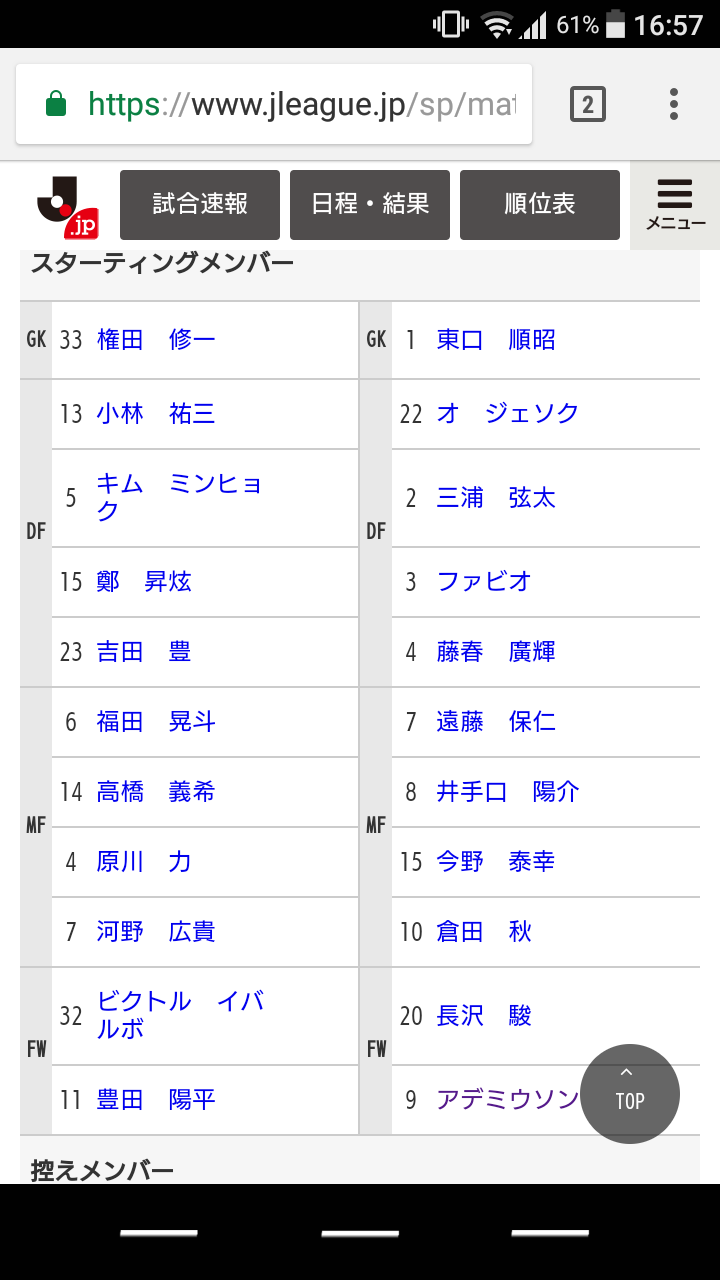This screenshot has height=1280, width=720.
Task: Tap the green padlock security icon
Action: pyautogui.click(x=57, y=104)
